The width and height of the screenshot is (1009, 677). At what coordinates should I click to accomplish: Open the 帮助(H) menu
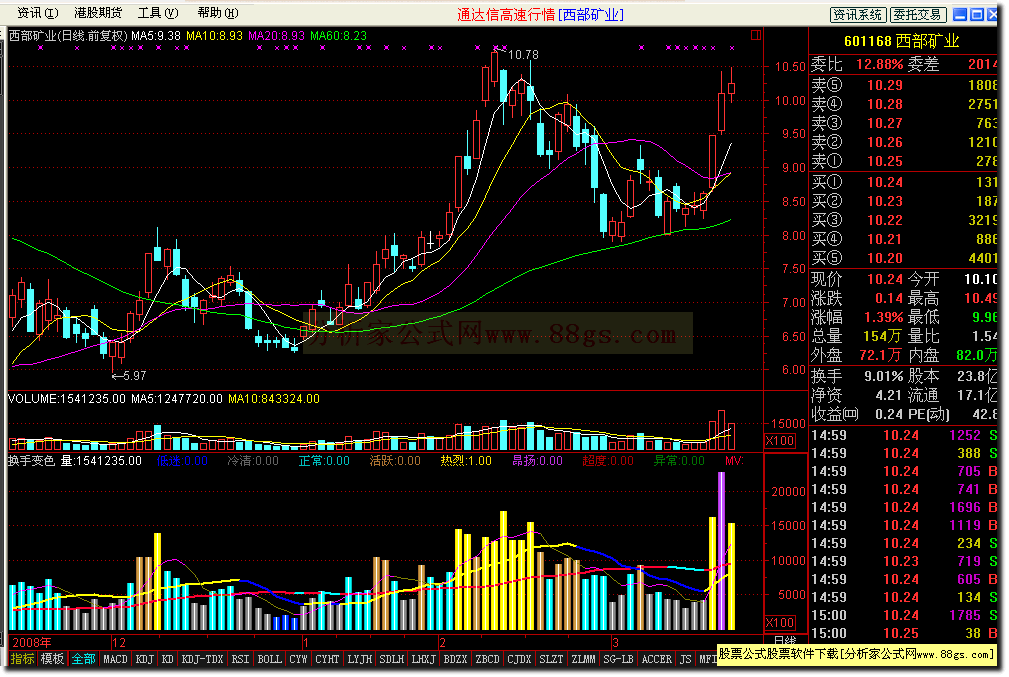point(218,13)
